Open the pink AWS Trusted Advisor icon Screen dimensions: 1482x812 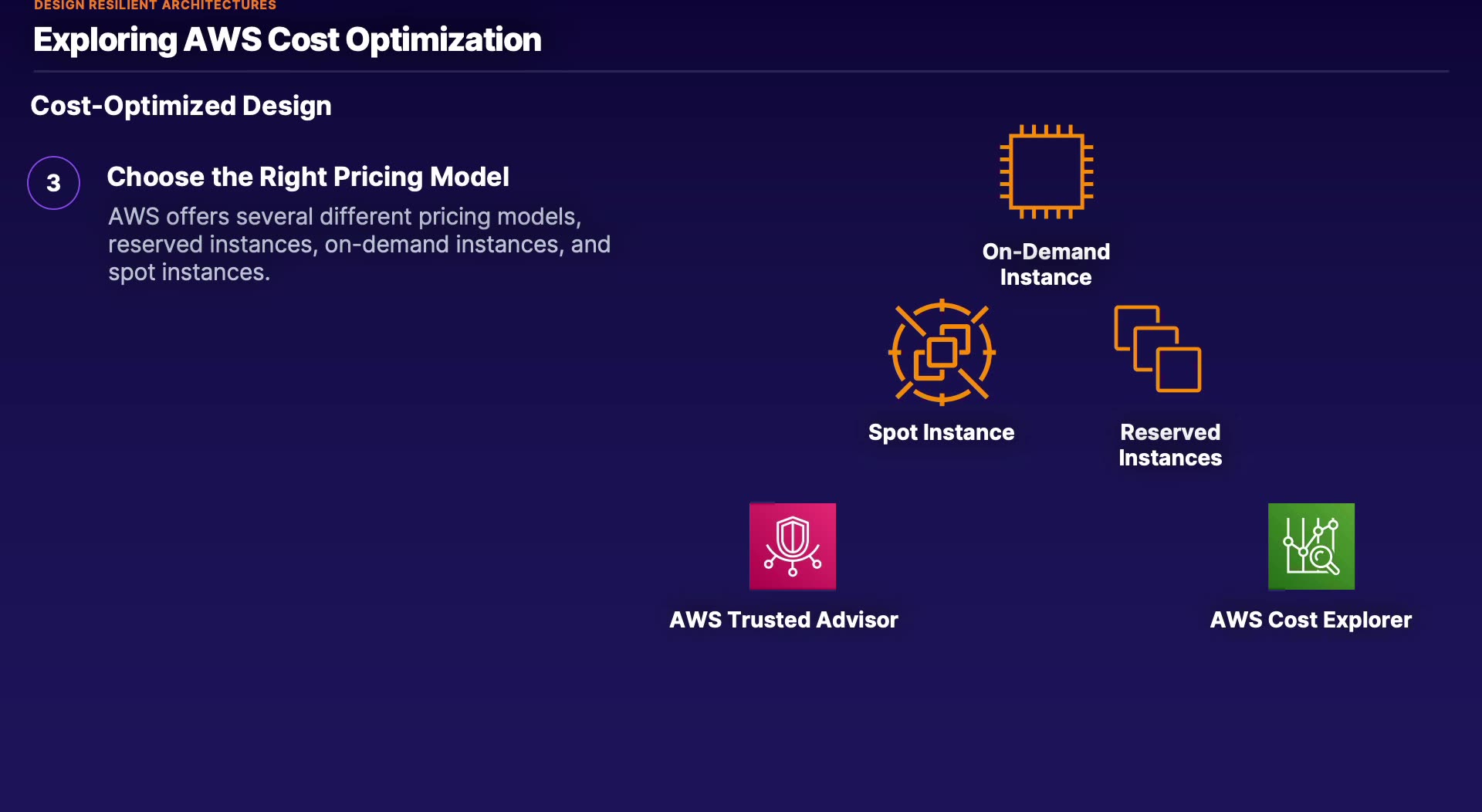(793, 546)
